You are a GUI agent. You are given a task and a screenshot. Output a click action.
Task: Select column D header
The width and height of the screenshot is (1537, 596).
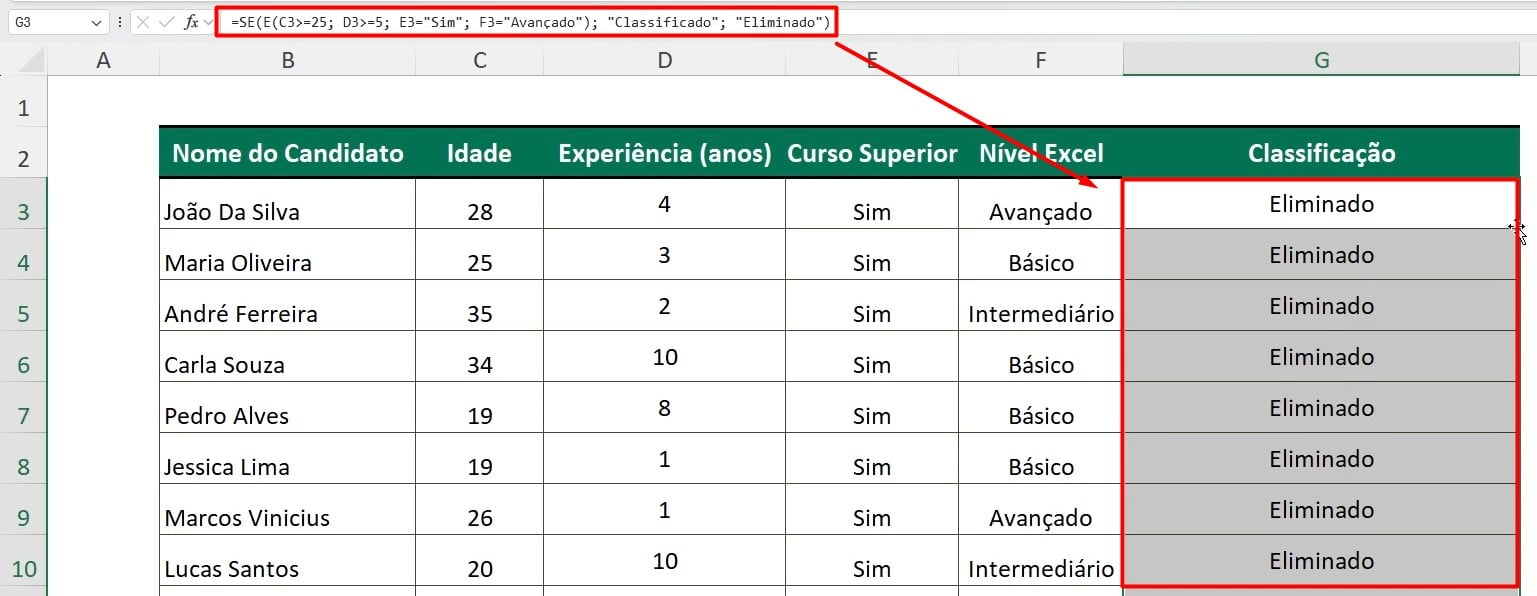[x=665, y=61]
